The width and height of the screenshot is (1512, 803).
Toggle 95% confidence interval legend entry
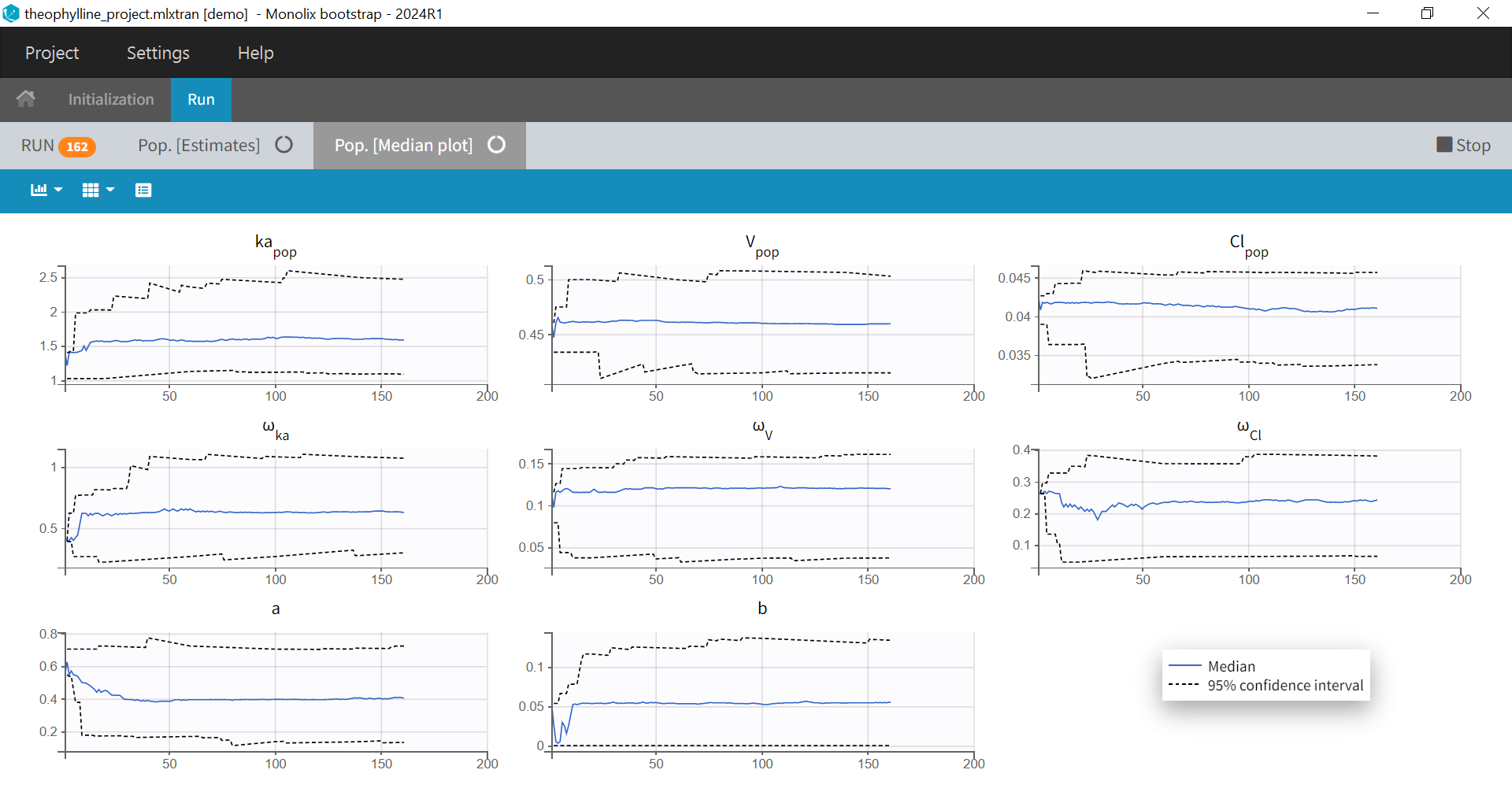1284,685
